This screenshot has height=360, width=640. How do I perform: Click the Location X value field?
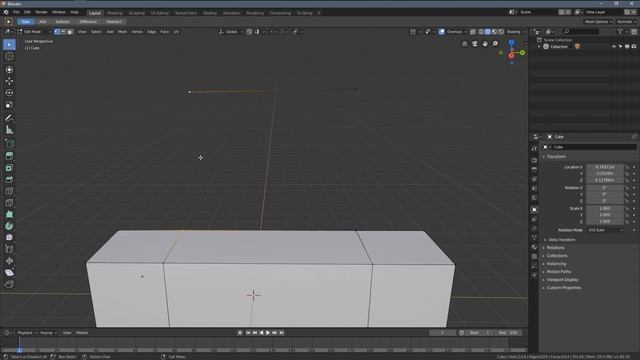(605, 167)
